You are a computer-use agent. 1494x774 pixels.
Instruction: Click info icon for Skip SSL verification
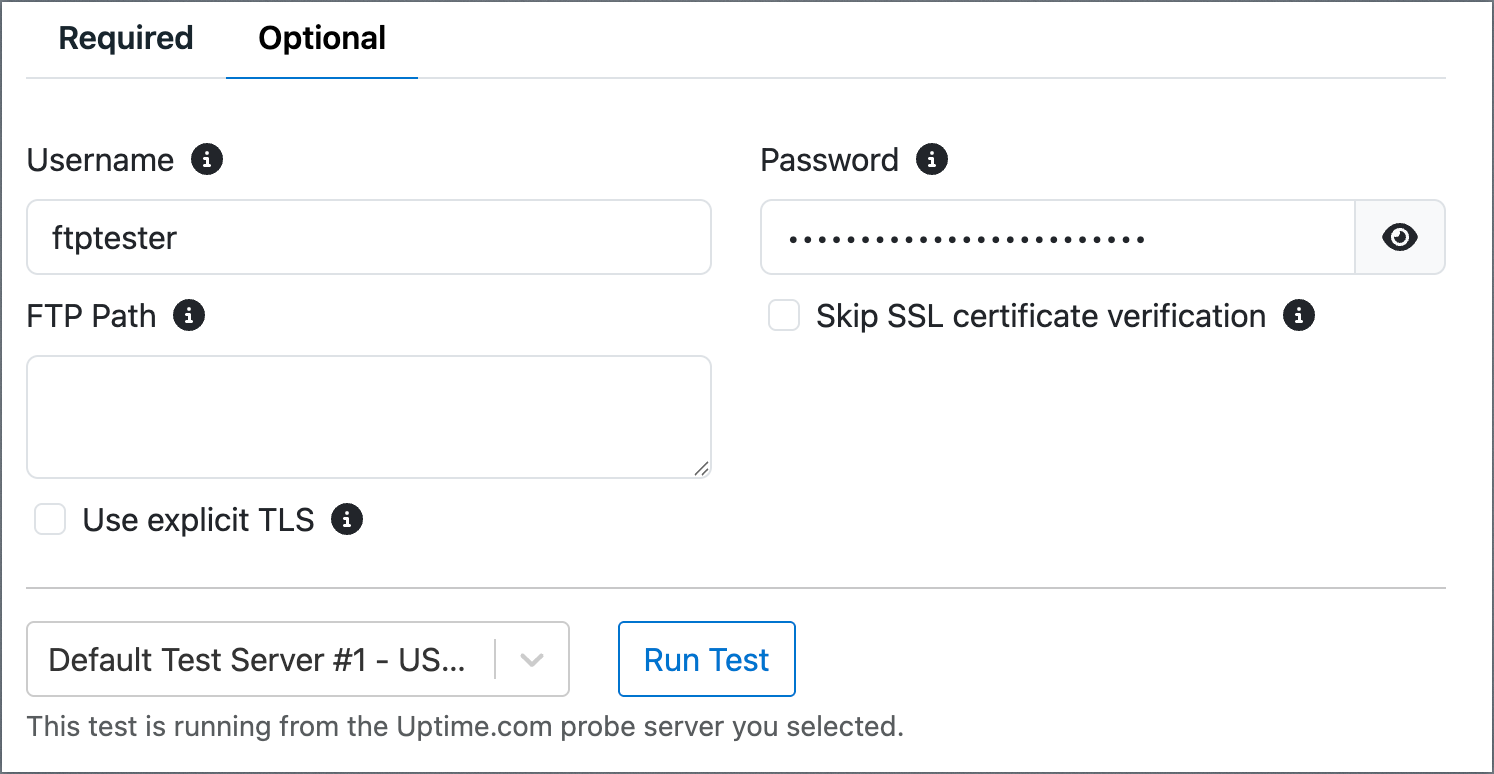coord(1299,316)
